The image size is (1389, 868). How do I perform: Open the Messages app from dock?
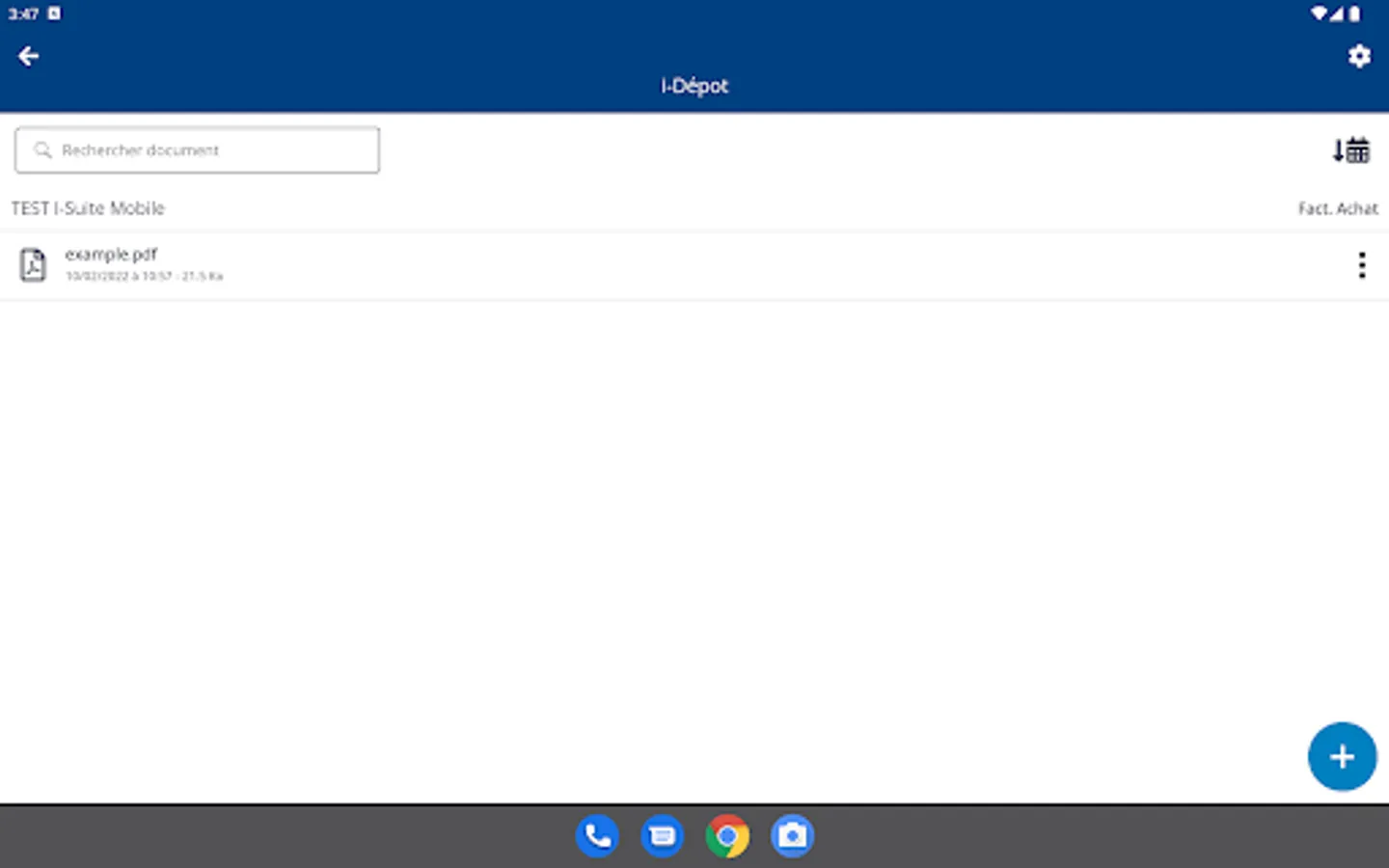click(662, 836)
